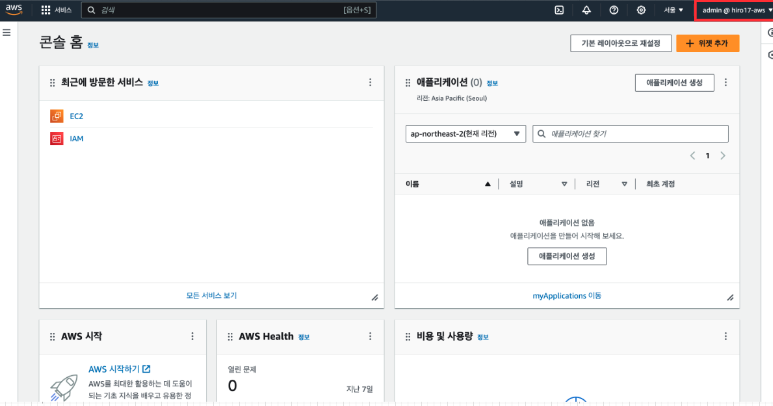Click the rocket illustration icon
Viewport: 773px width, 406px height.
click(64, 387)
